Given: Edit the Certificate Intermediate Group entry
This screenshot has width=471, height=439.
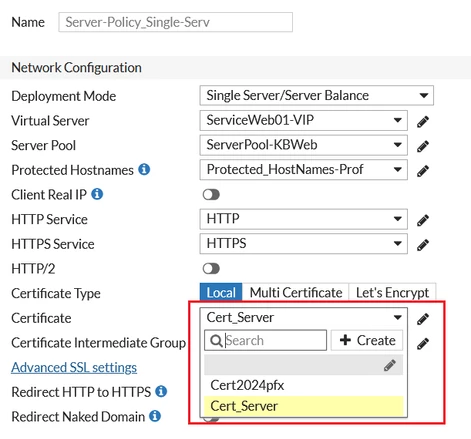Looking at the screenshot, I should [423, 343].
